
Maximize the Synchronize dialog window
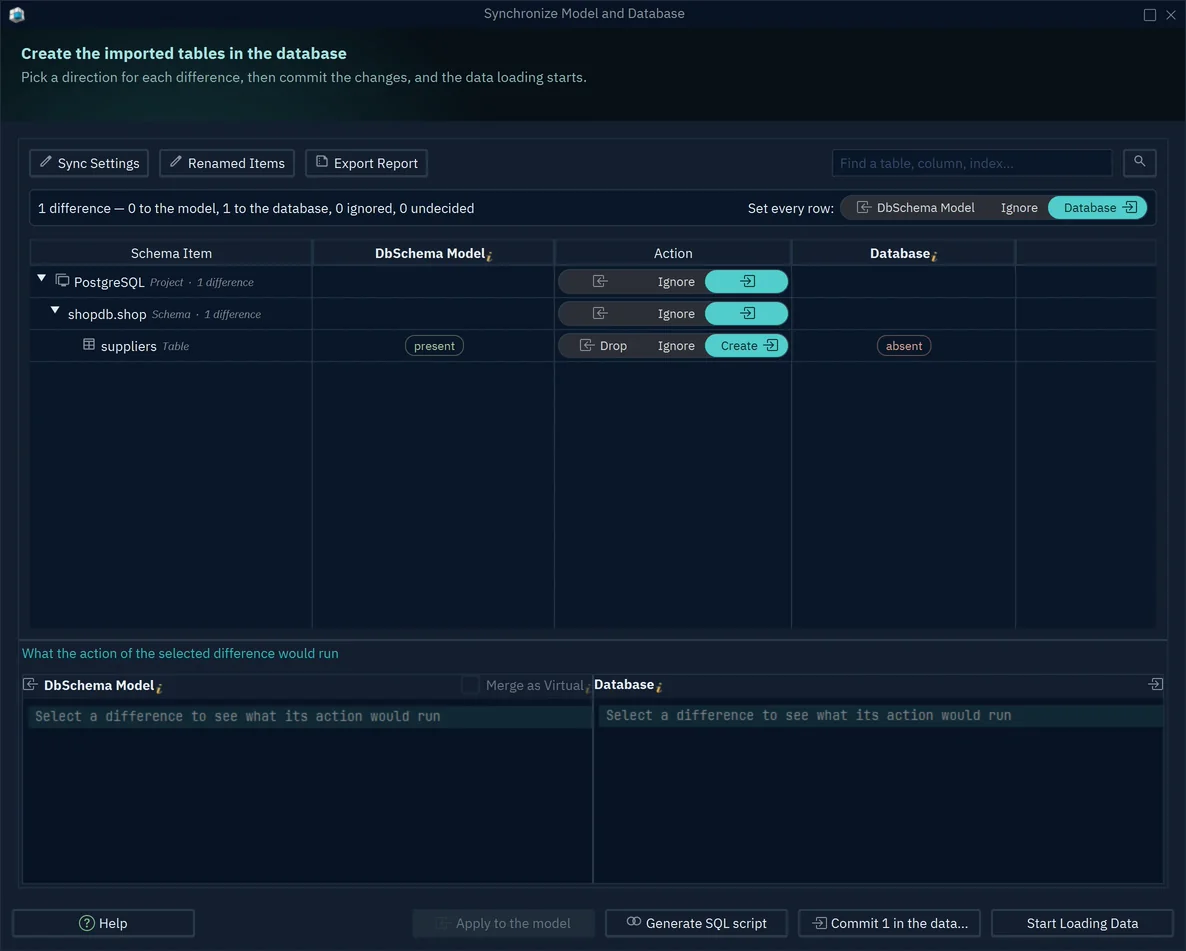pyautogui.click(x=1150, y=14)
